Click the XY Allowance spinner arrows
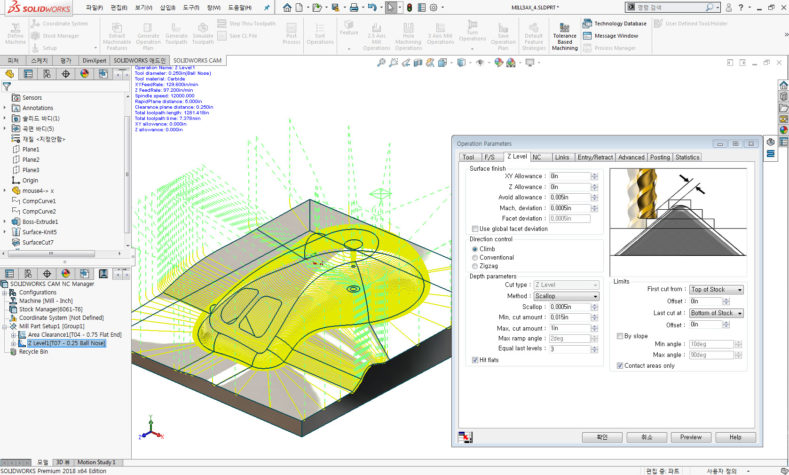789x475 pixels. tap(594, 176)
